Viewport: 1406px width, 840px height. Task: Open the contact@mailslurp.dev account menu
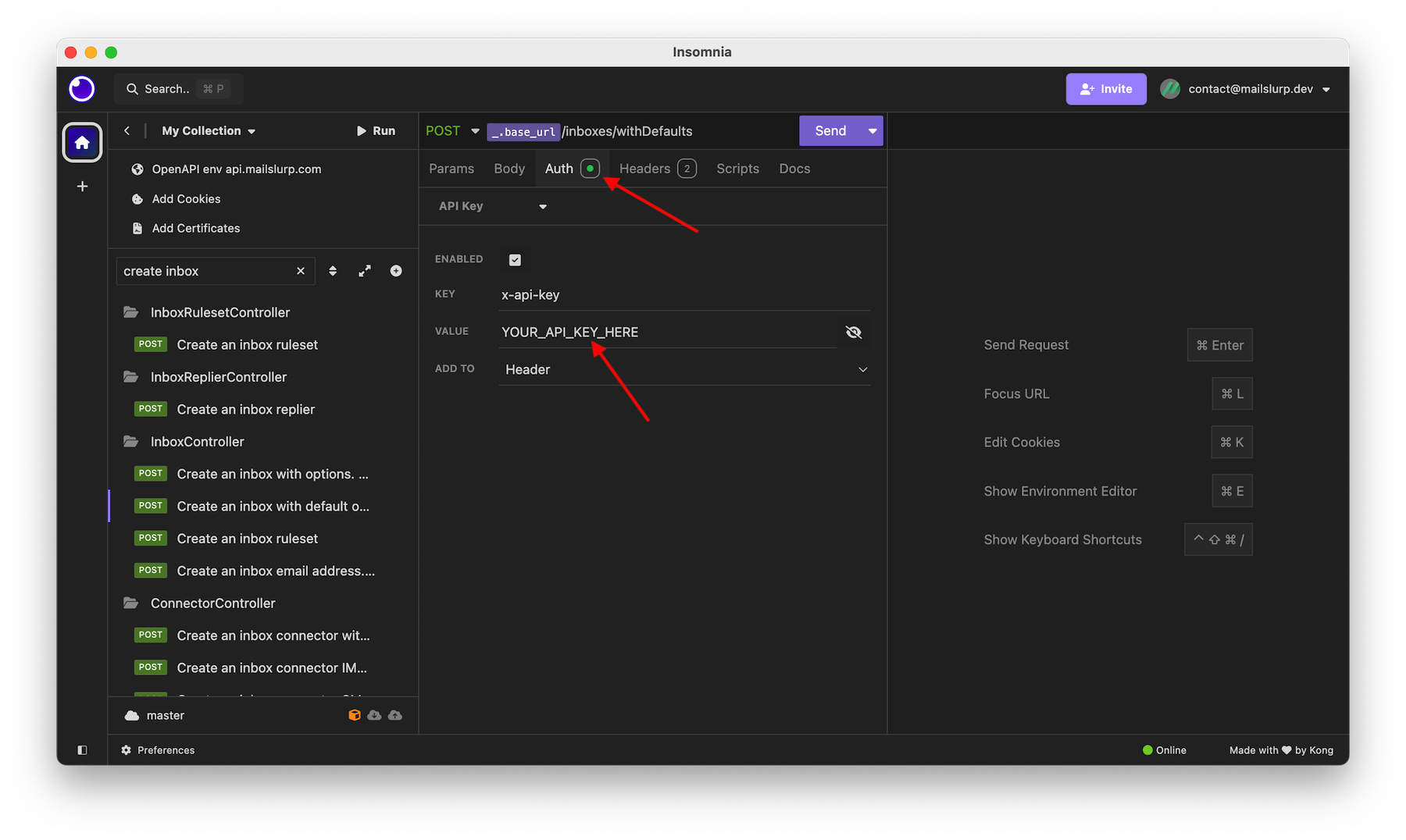click(1245, 89)
